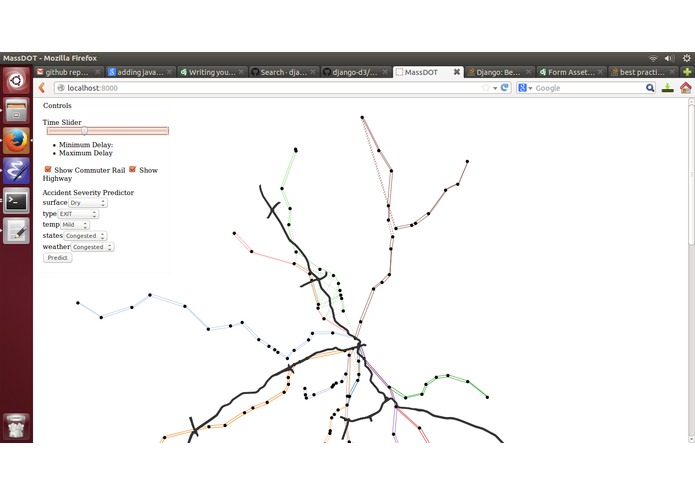Screen dimensions: 695x494
Task: Open a new tab with green plus
Action: point(687,72)
